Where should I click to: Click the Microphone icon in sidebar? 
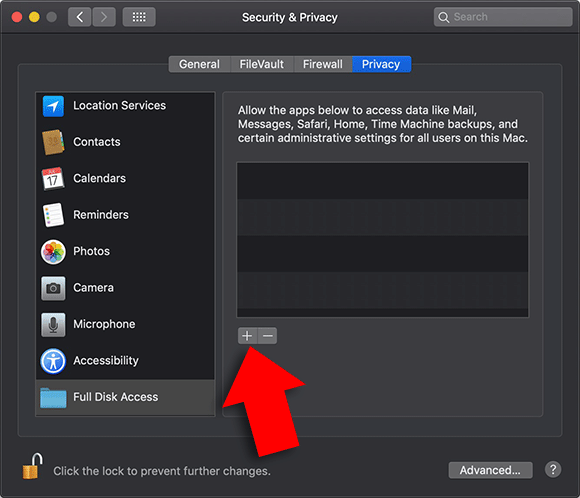pos(53,324)
